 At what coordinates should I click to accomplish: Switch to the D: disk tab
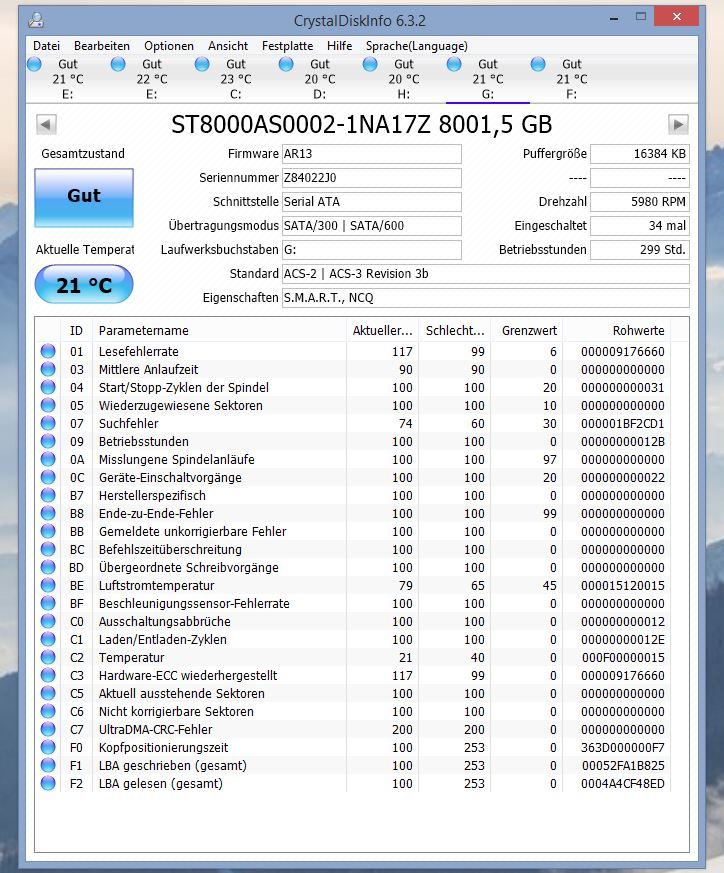point(320,79)
